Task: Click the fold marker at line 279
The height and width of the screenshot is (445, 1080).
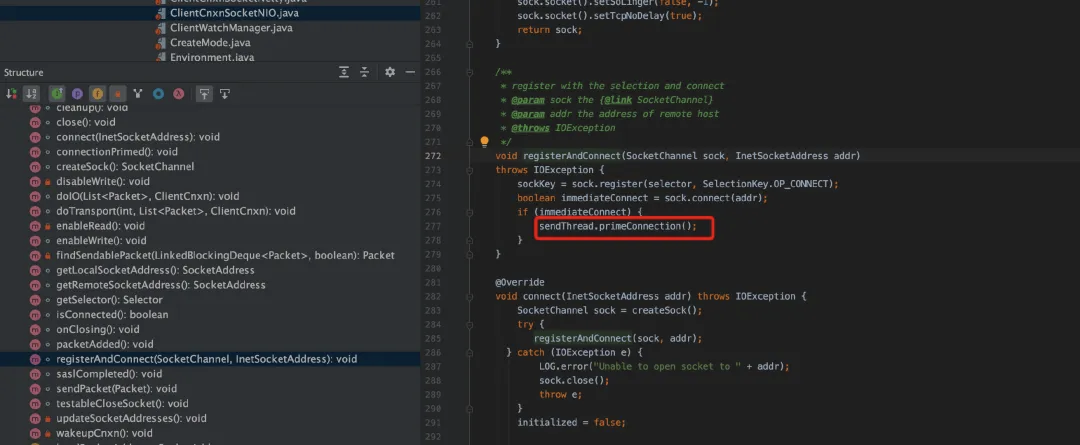Action: click(470, 254)
